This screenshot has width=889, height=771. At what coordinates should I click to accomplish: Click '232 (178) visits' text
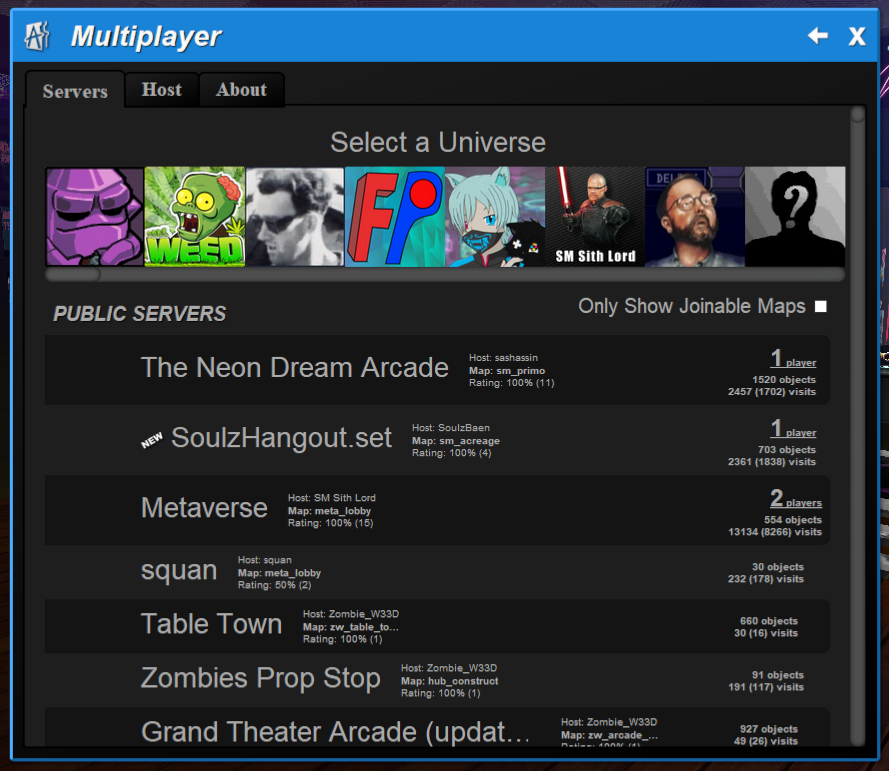click(766, 579)
